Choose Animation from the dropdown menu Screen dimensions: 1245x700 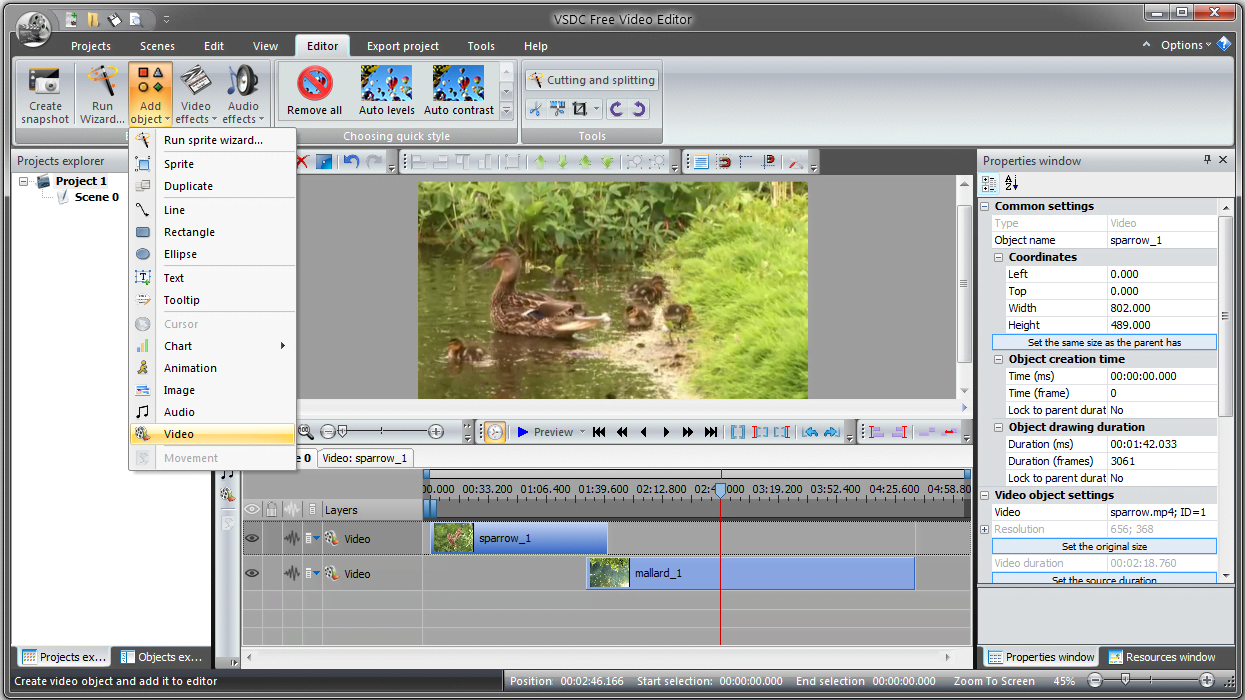[213, 368]
